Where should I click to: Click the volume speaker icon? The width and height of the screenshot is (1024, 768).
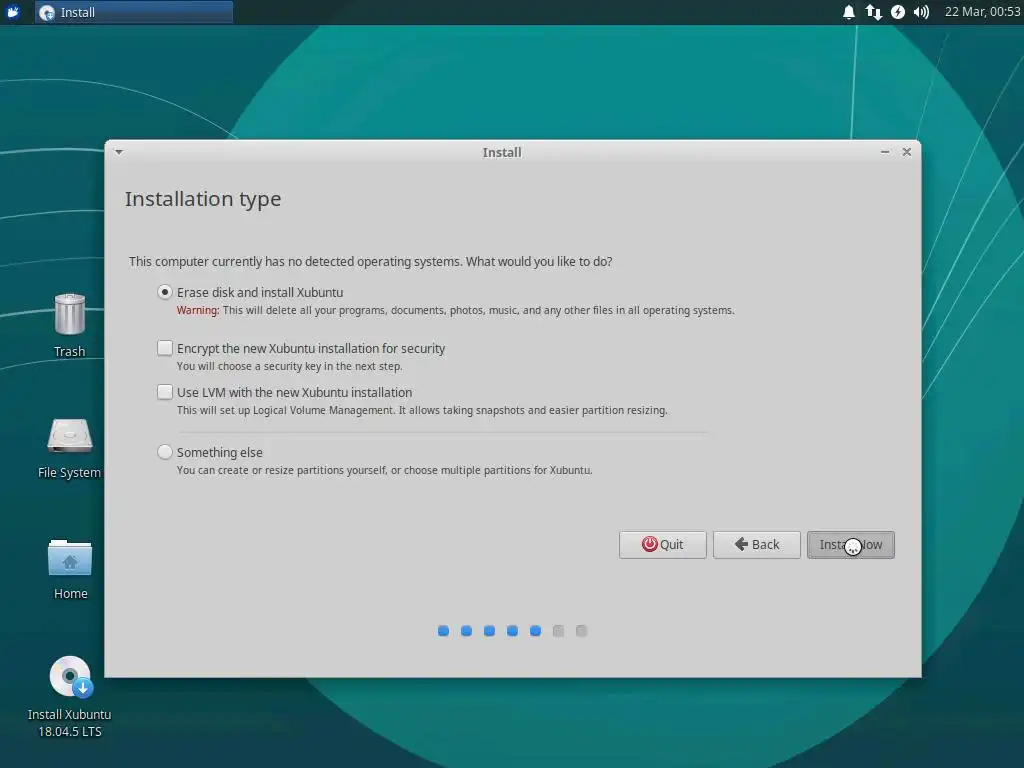pyautogui.click(x=921, y=12)
